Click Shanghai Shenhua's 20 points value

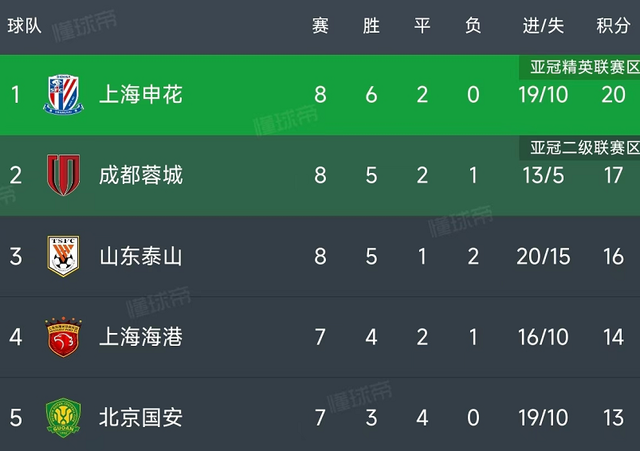coord(612,95)
